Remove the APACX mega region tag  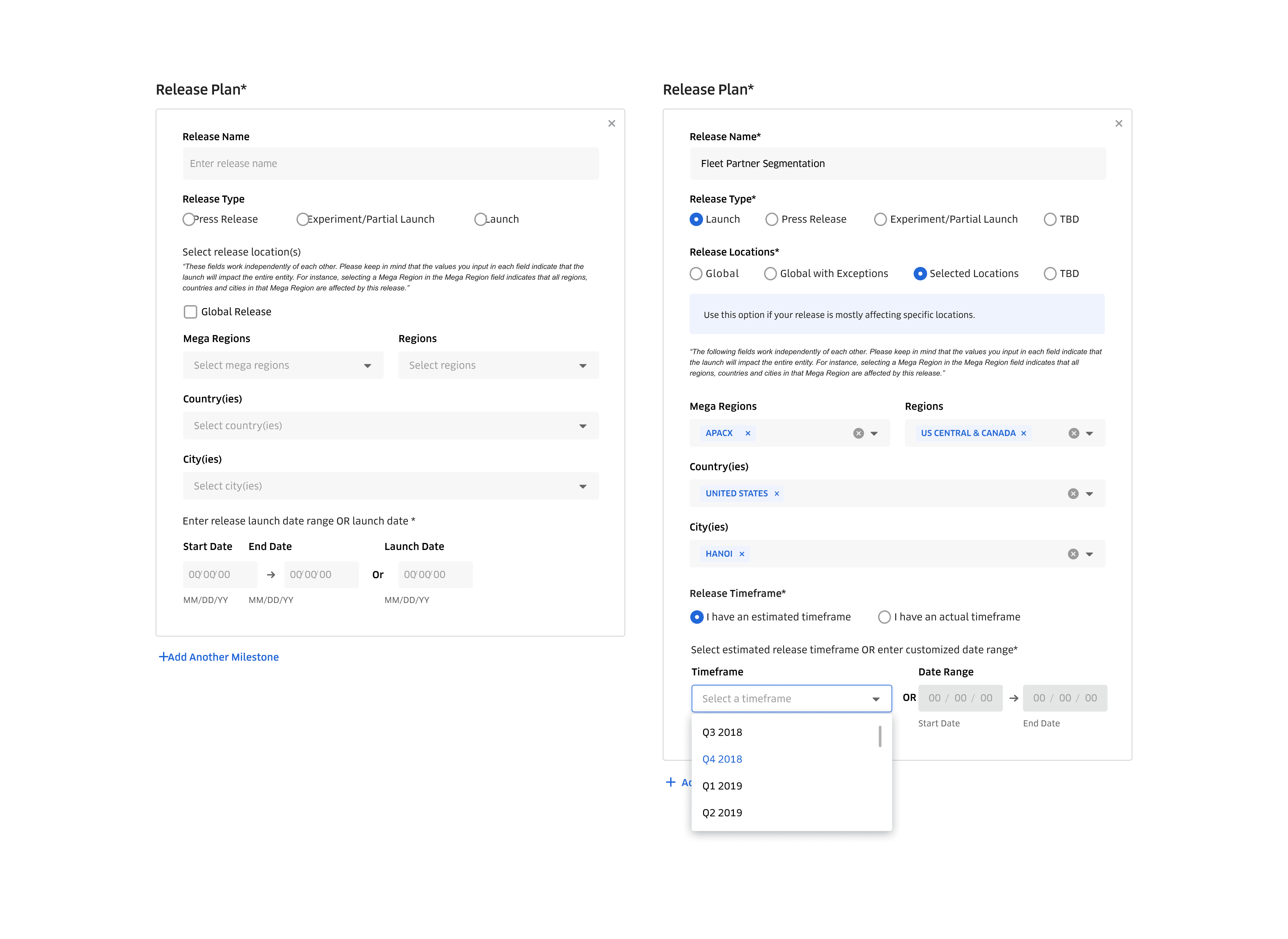coord(748,433)
